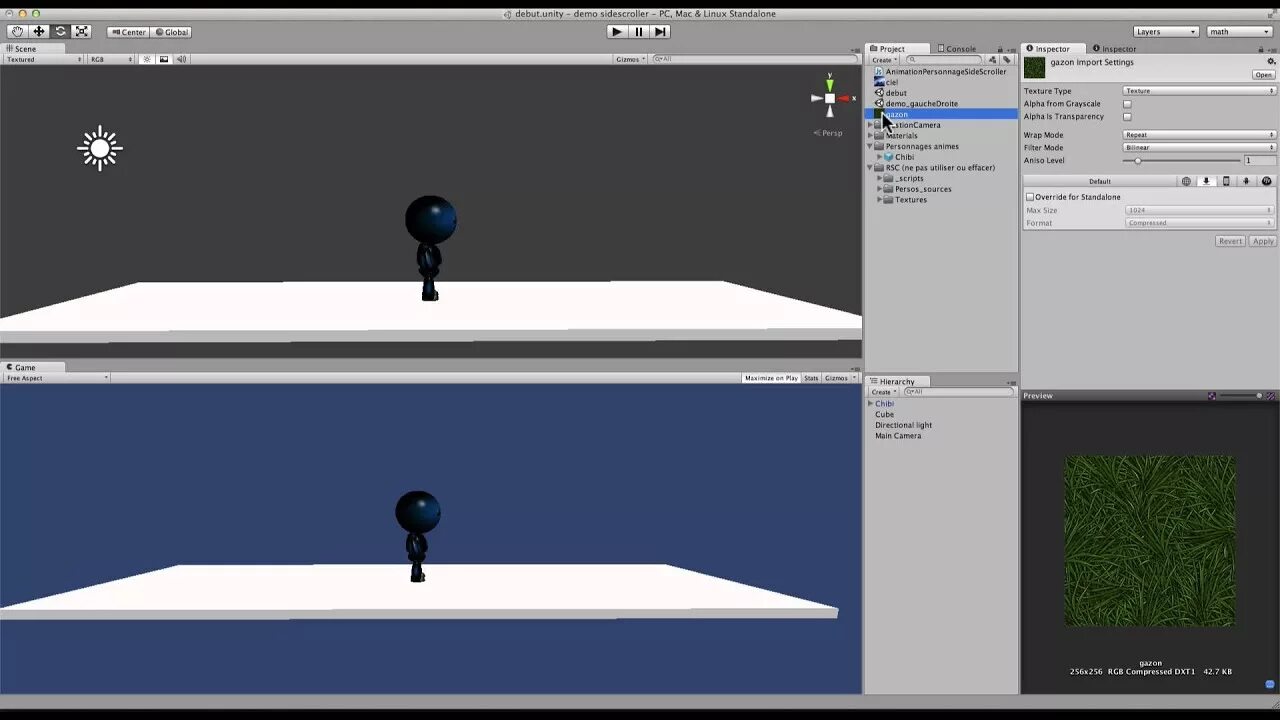Screen dimensions: 1280x720
Task: Select the Hand tool in toolbar
Action: [17, 32]
